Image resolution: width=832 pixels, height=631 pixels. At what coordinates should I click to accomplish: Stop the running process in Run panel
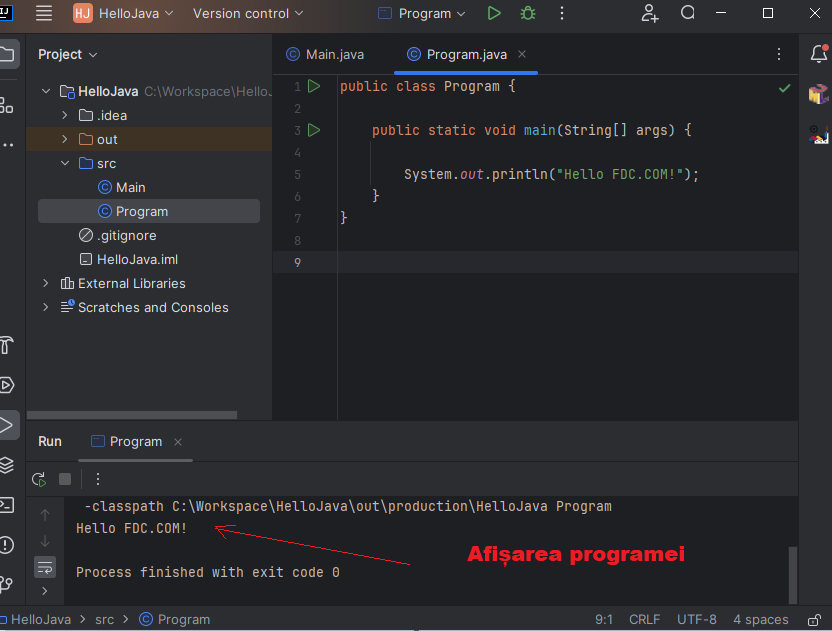(65, 479)
